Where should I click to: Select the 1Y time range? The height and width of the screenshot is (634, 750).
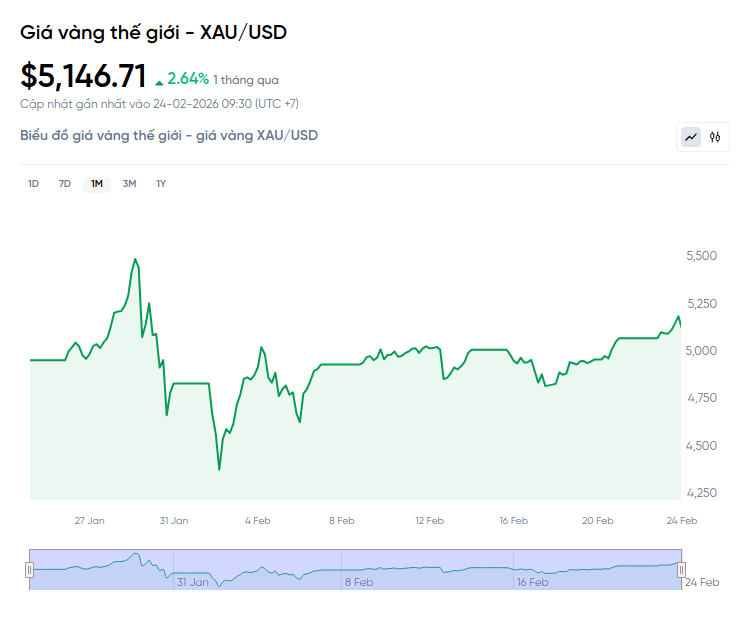(161, 184)
